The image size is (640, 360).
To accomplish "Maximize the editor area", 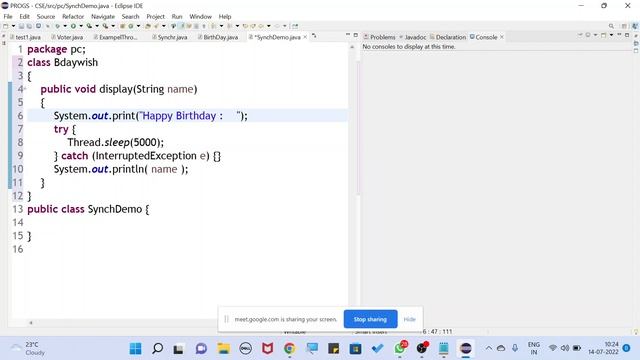I will pyautogui.click(x=356, y=35).
